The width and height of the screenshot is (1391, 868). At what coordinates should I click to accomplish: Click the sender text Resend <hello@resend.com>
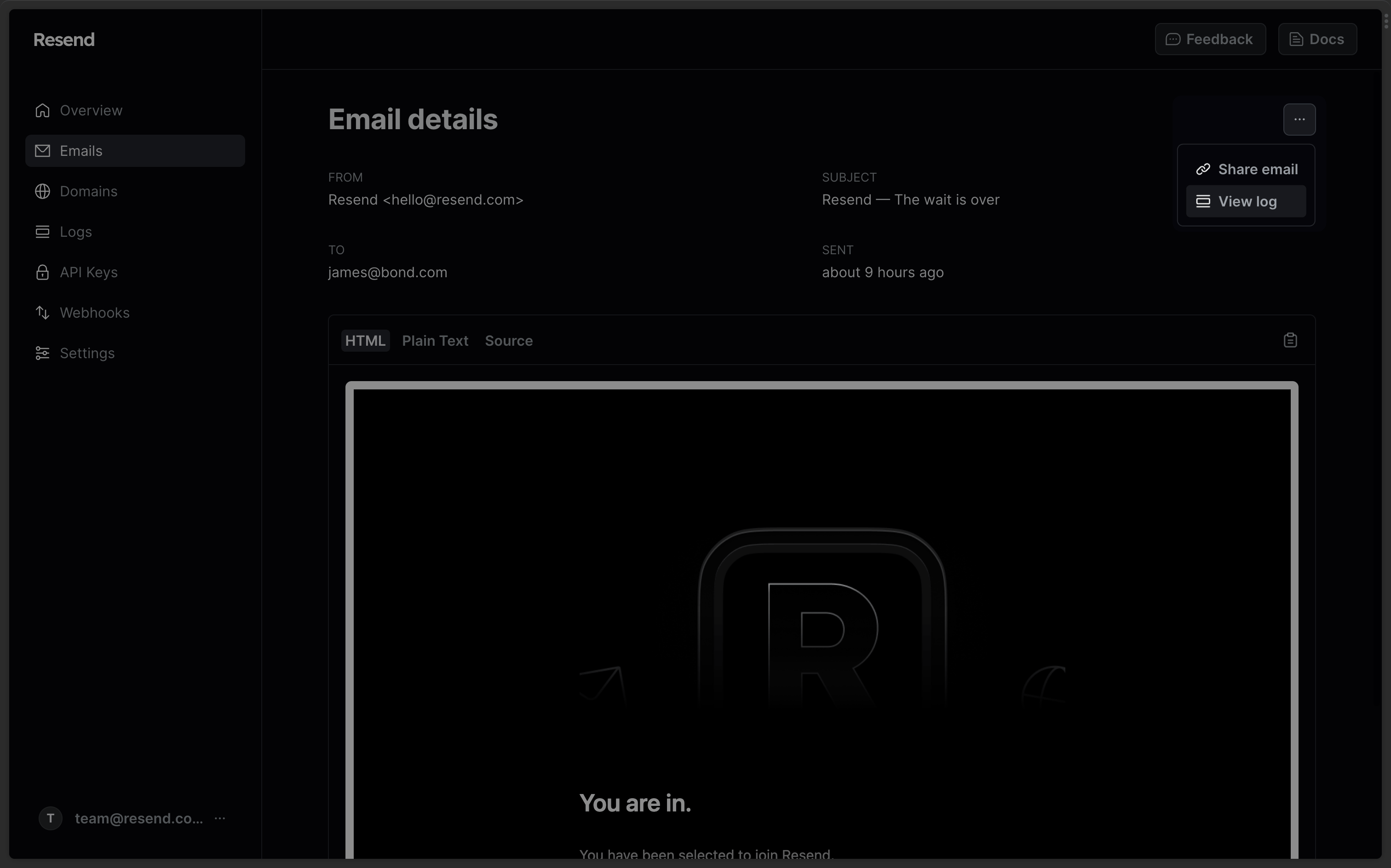tap(425, 200)
